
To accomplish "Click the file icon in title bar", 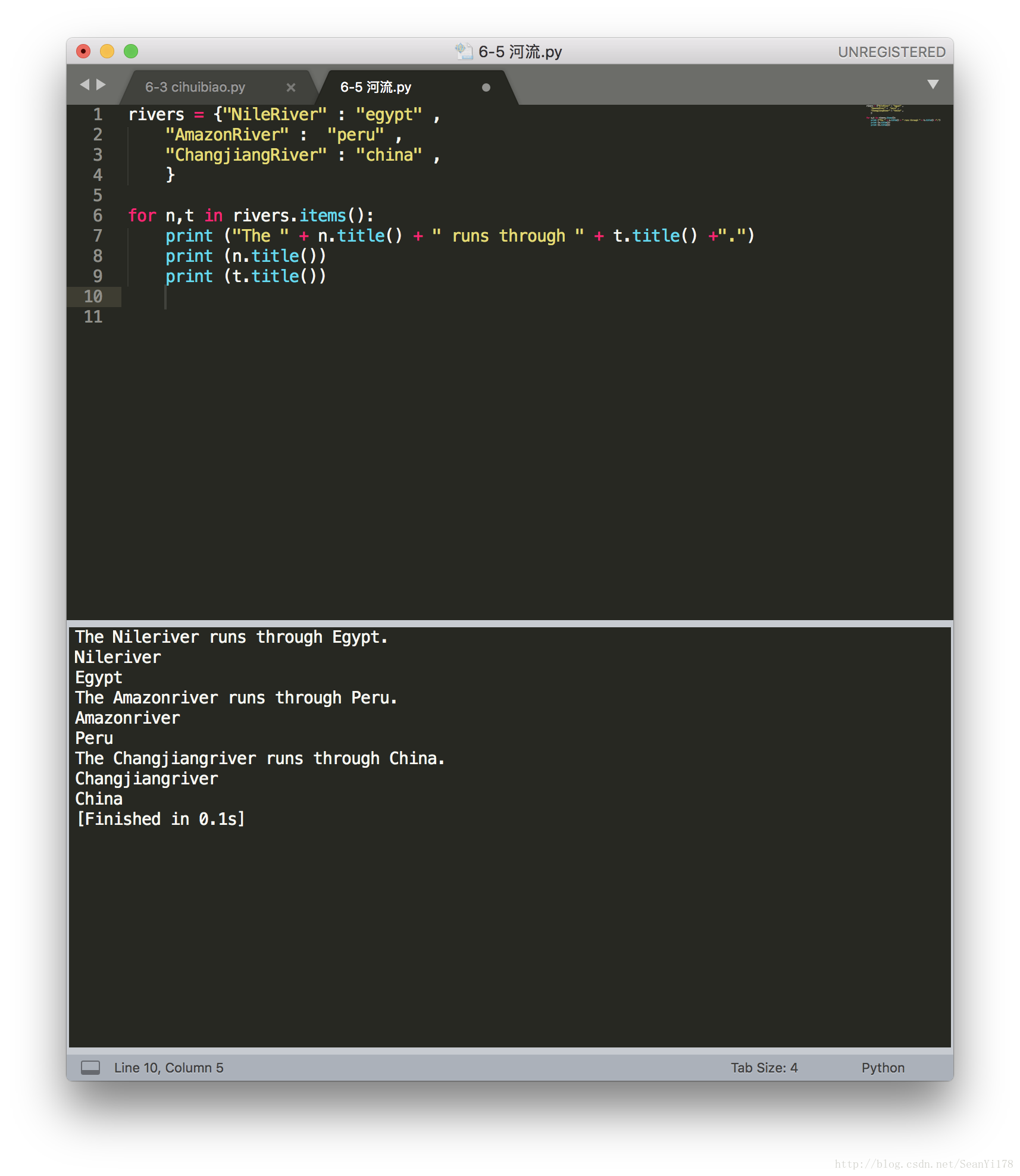I will pyautogui.click(x=464, y=52).
